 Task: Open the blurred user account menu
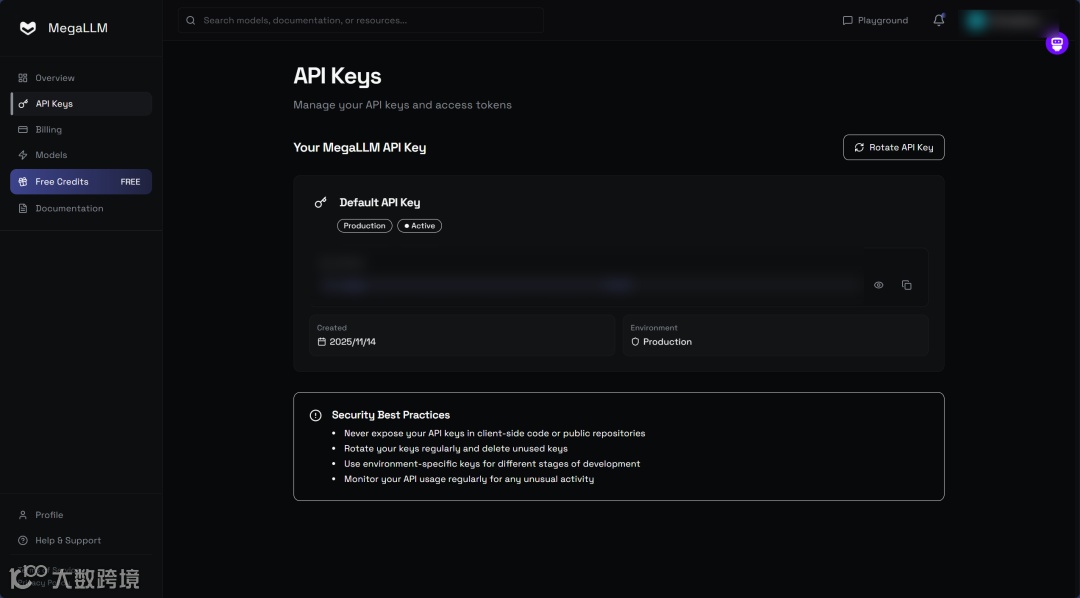[x=1008, y=21]
